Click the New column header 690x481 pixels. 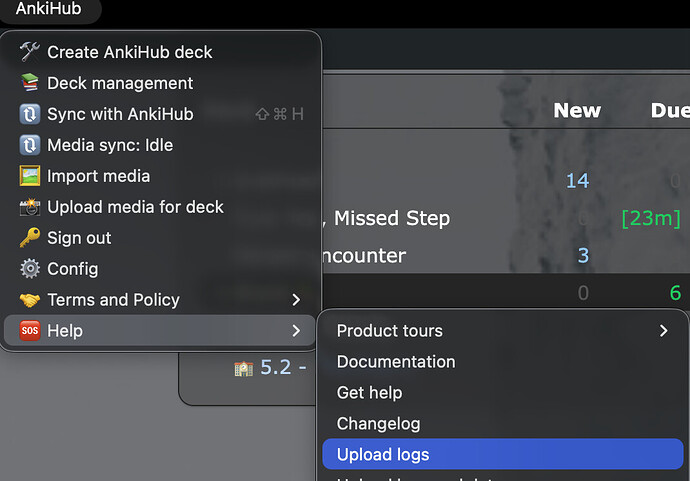click(577, 110)
